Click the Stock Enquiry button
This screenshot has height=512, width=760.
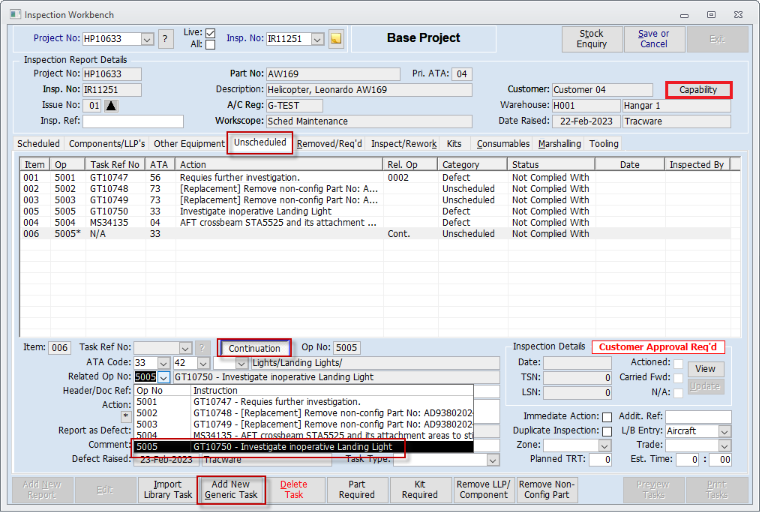591,39
